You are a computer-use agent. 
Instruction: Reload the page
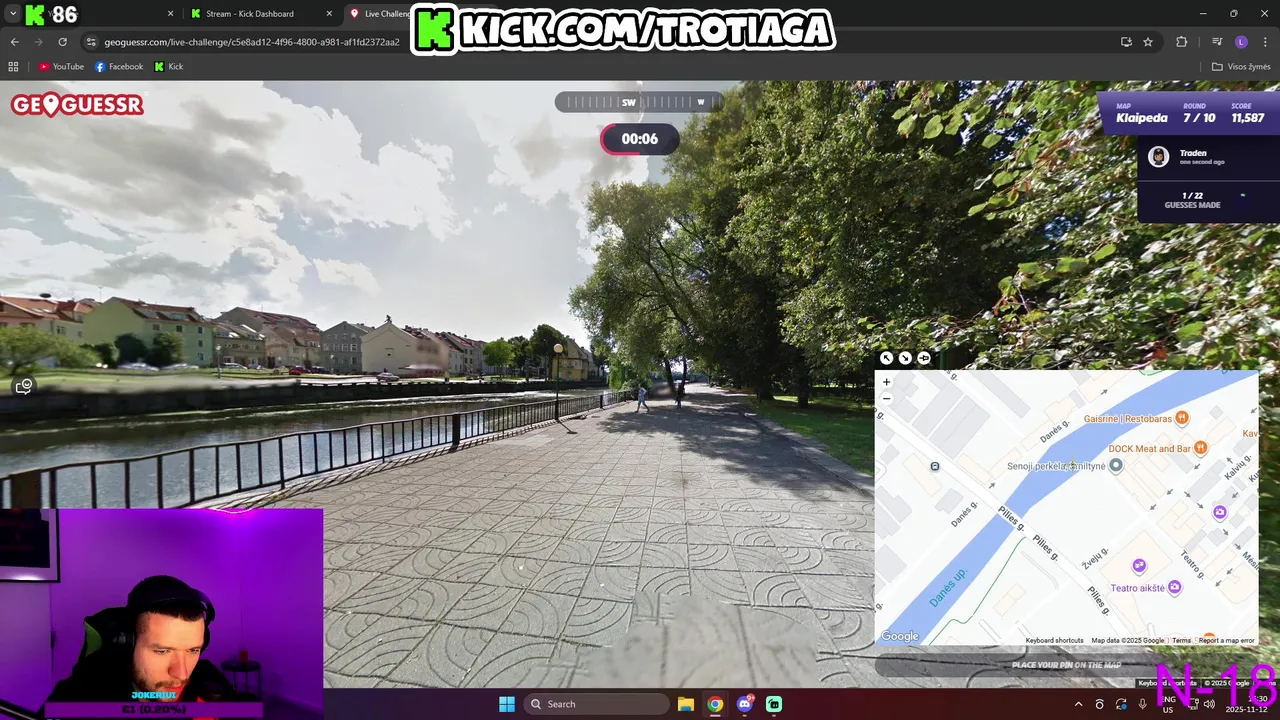pos(62,42)
